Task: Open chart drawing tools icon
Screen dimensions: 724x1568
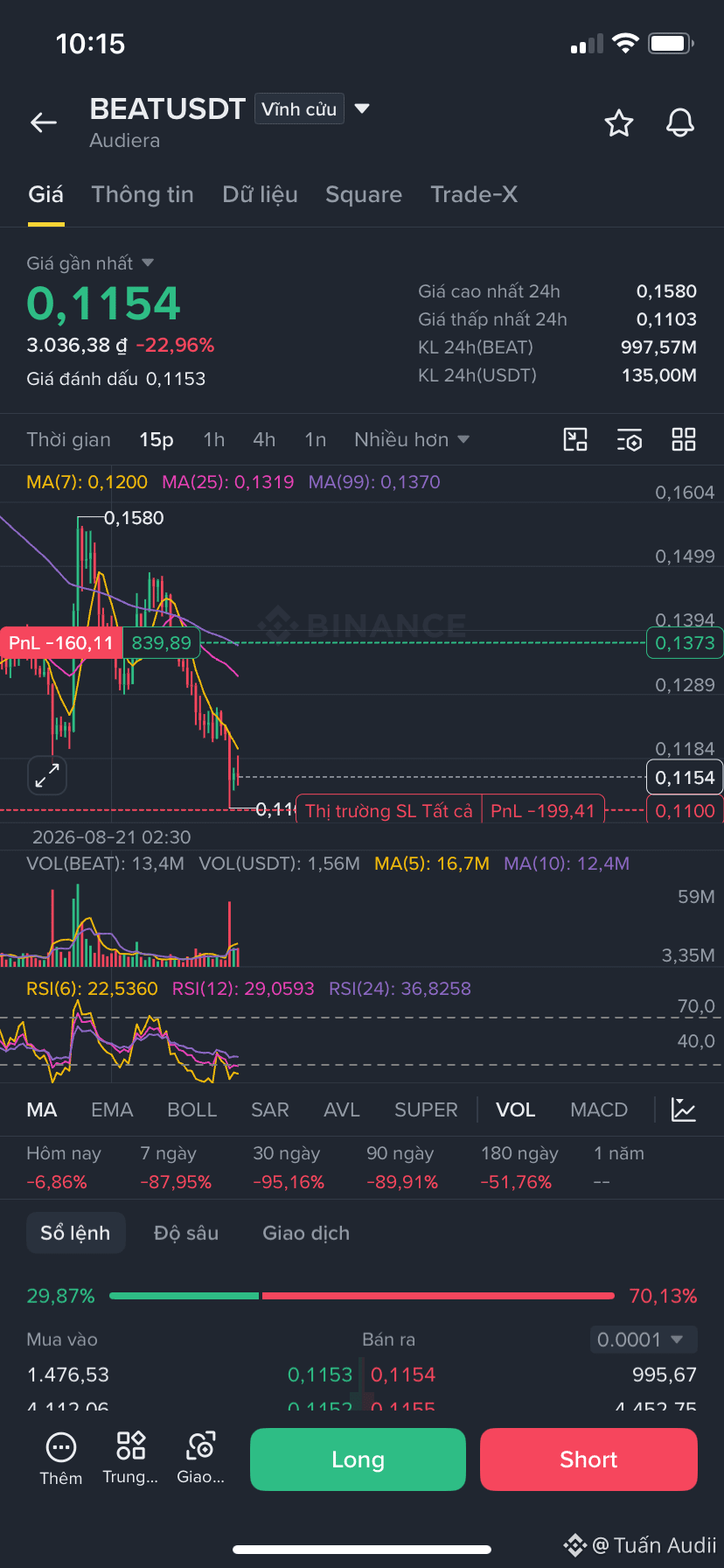Action: pos(575,439)
